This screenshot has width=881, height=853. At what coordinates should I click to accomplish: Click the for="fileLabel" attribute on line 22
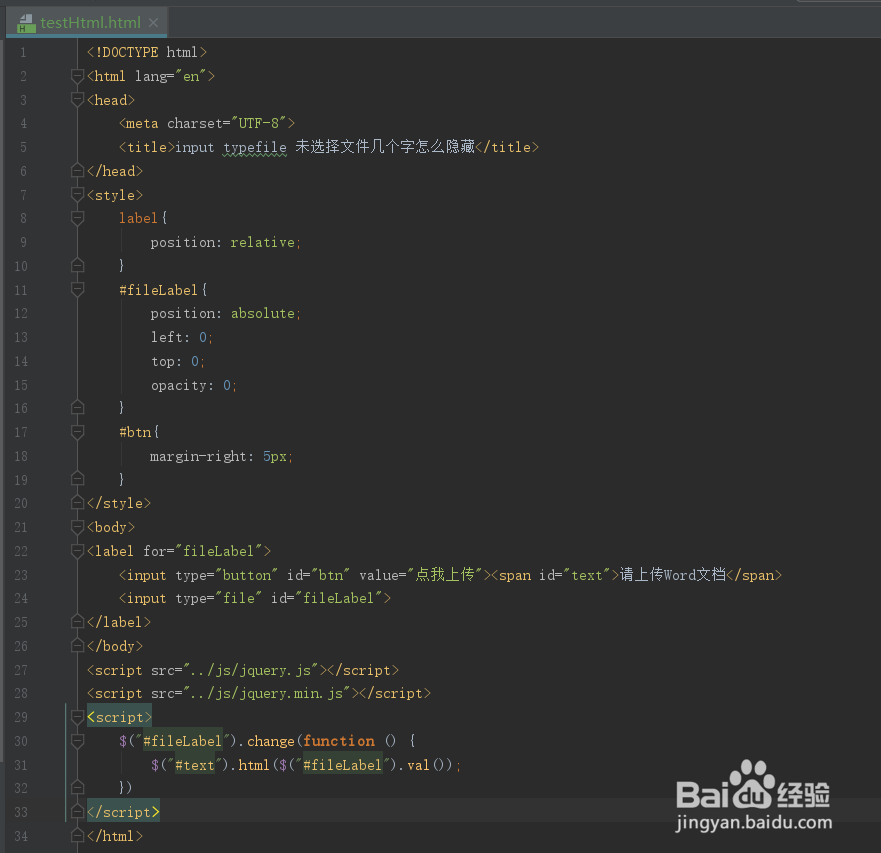pos(203,551)
